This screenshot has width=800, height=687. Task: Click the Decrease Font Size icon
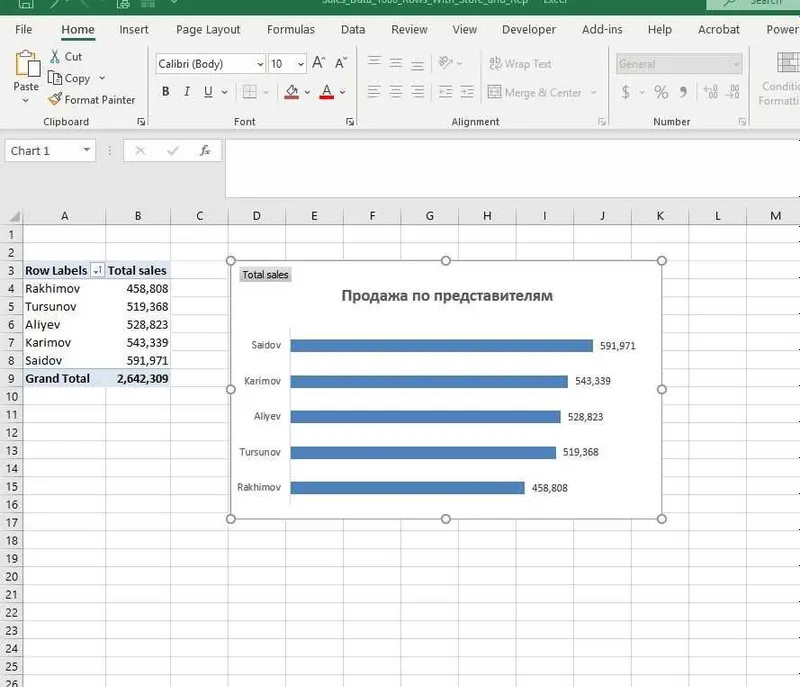[x=340, y=63]
